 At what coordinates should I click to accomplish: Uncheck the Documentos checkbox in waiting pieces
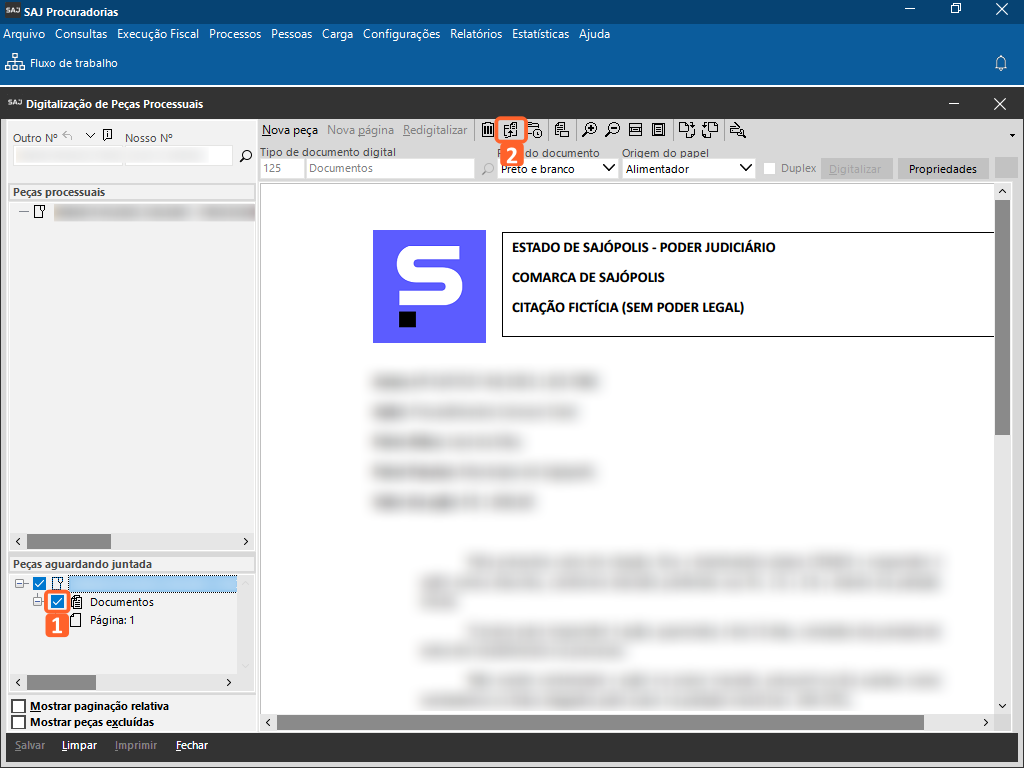[x=58, y=602]
